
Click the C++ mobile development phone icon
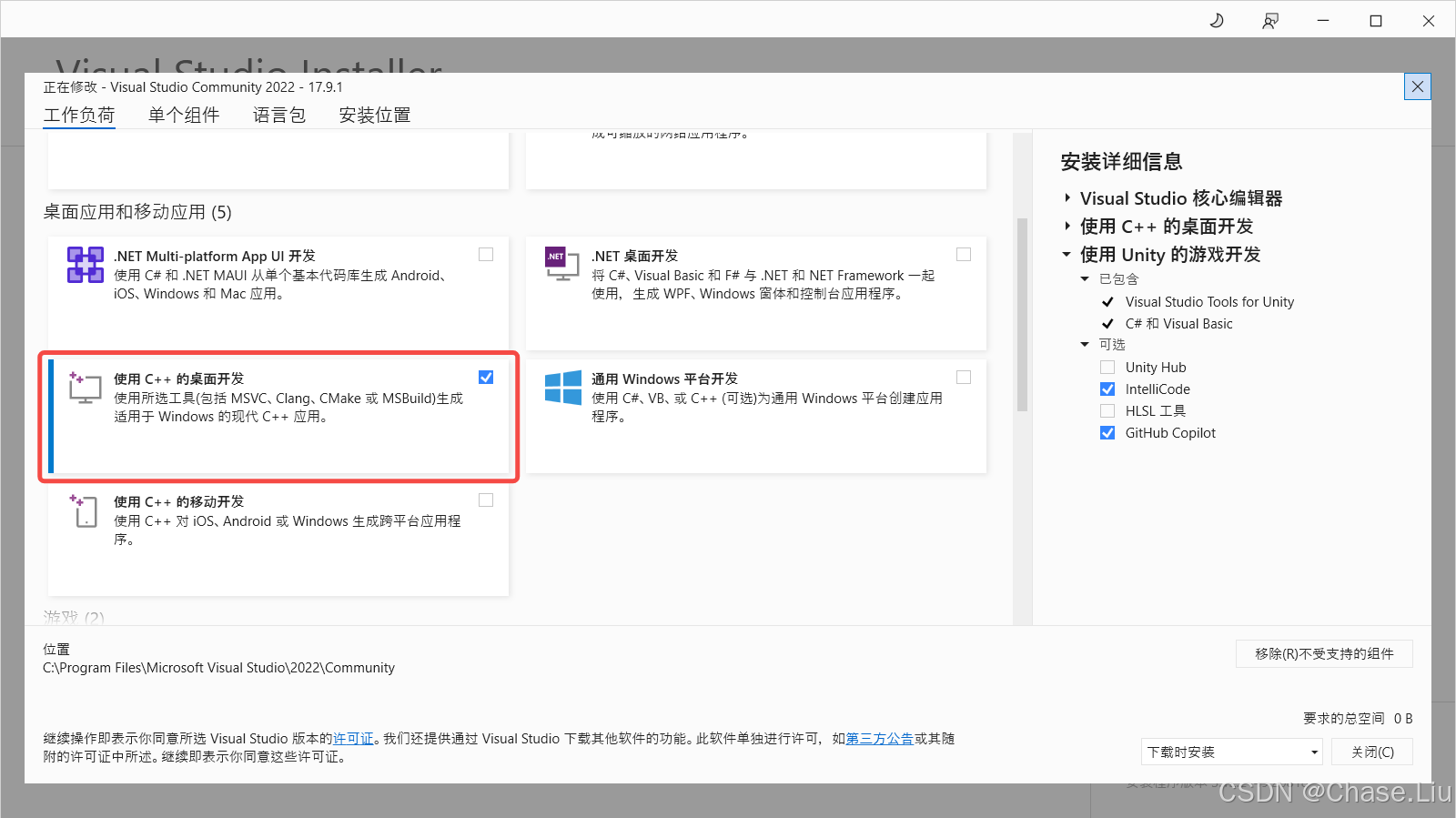tap(84, 510)
